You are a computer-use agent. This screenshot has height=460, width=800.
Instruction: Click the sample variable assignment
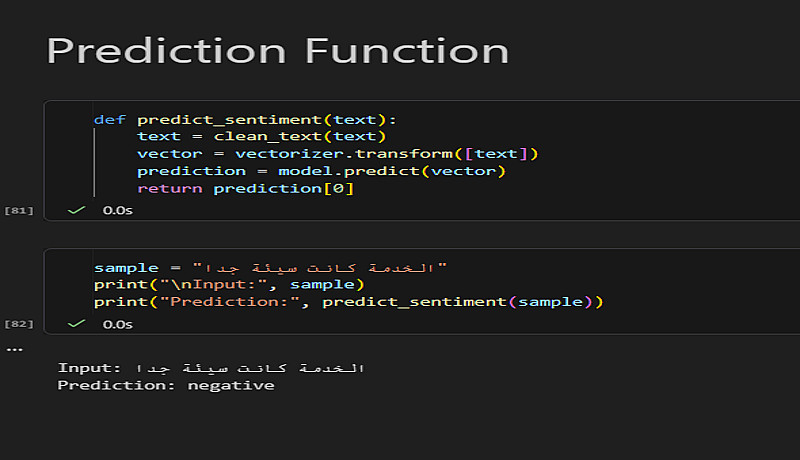pyautogui.click(x=126, y=268)
